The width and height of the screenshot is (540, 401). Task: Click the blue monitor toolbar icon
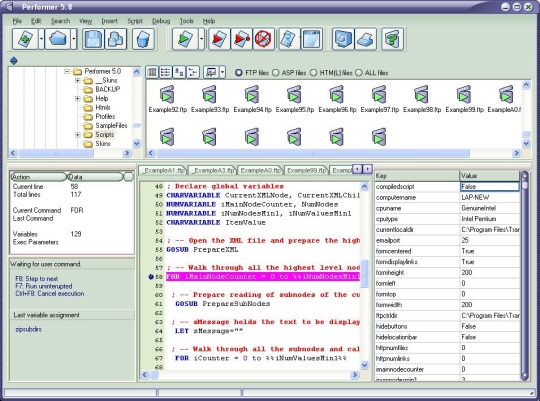pyautogui.click(x=343, y=39)
